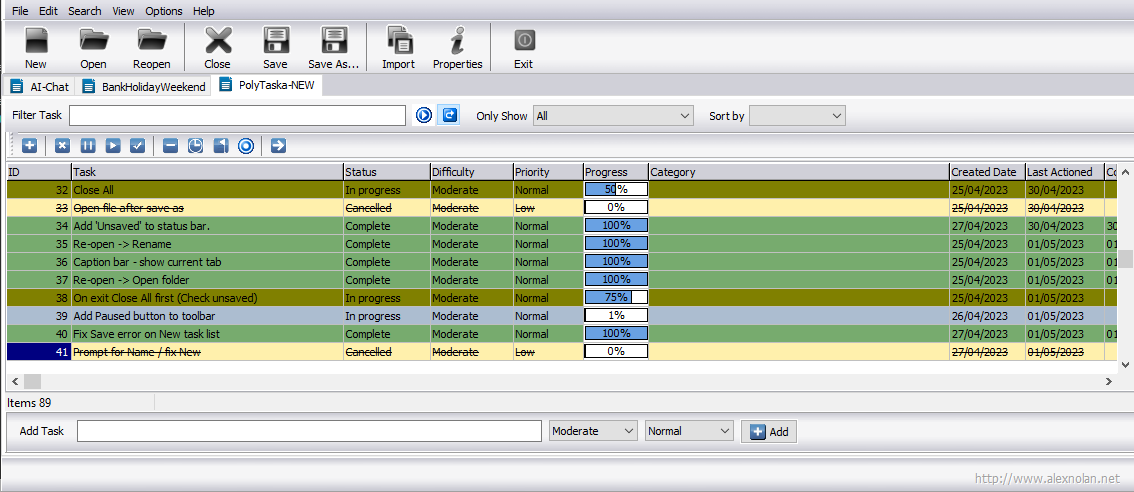Click the right-arrow icon in task toolbar

(278, 146)
